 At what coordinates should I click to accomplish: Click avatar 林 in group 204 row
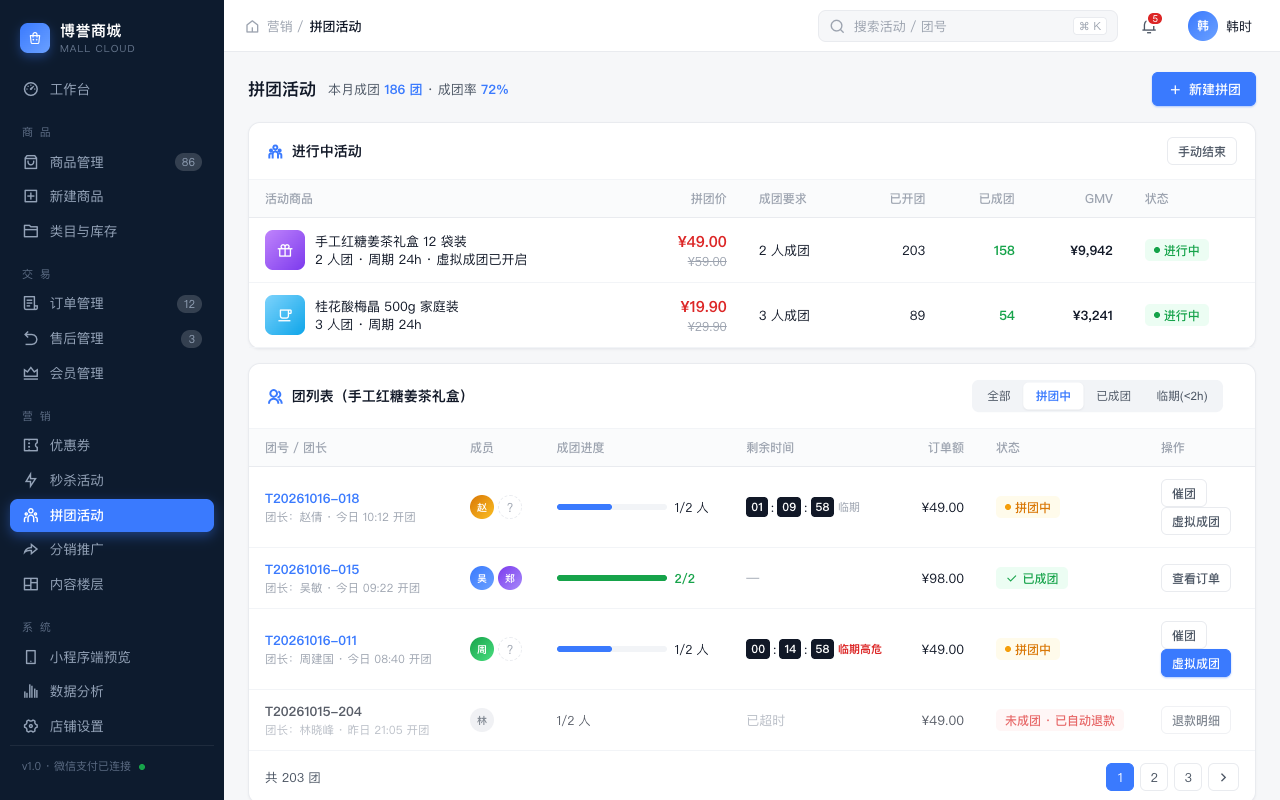point(482,720)
